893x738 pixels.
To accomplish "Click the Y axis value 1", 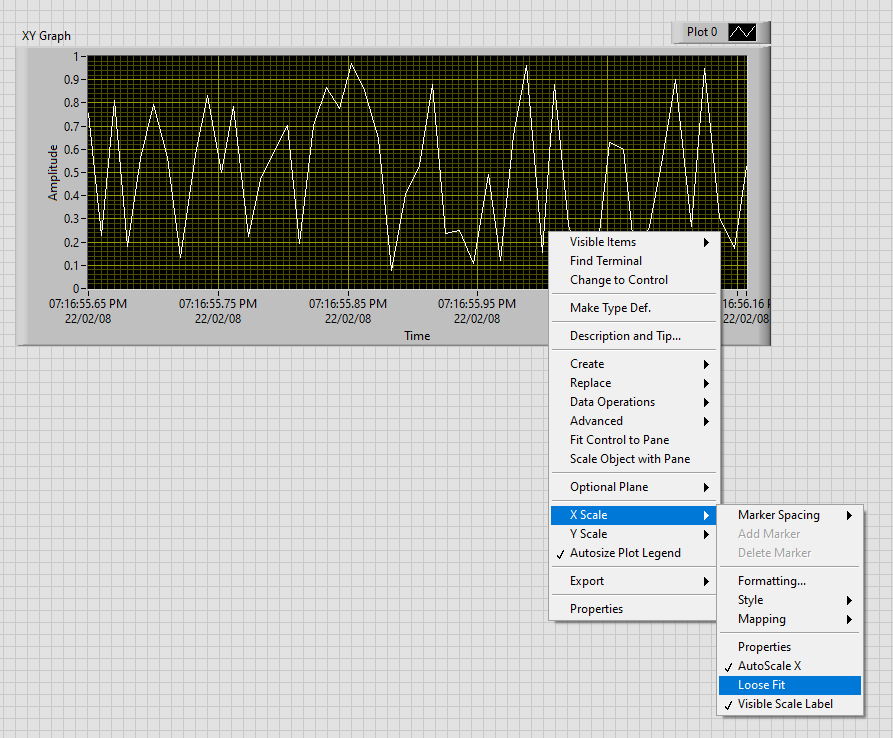I will tap(76, 57).
